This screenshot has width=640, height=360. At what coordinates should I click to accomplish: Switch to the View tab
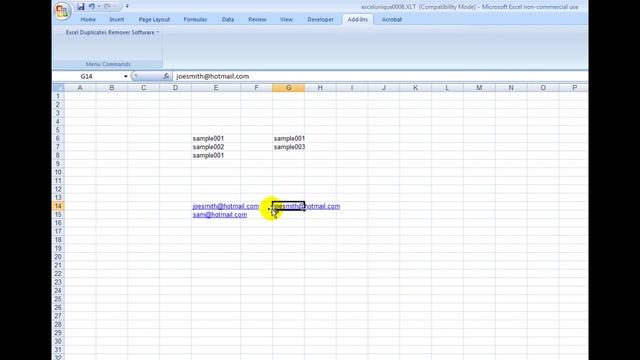(286, 20)
